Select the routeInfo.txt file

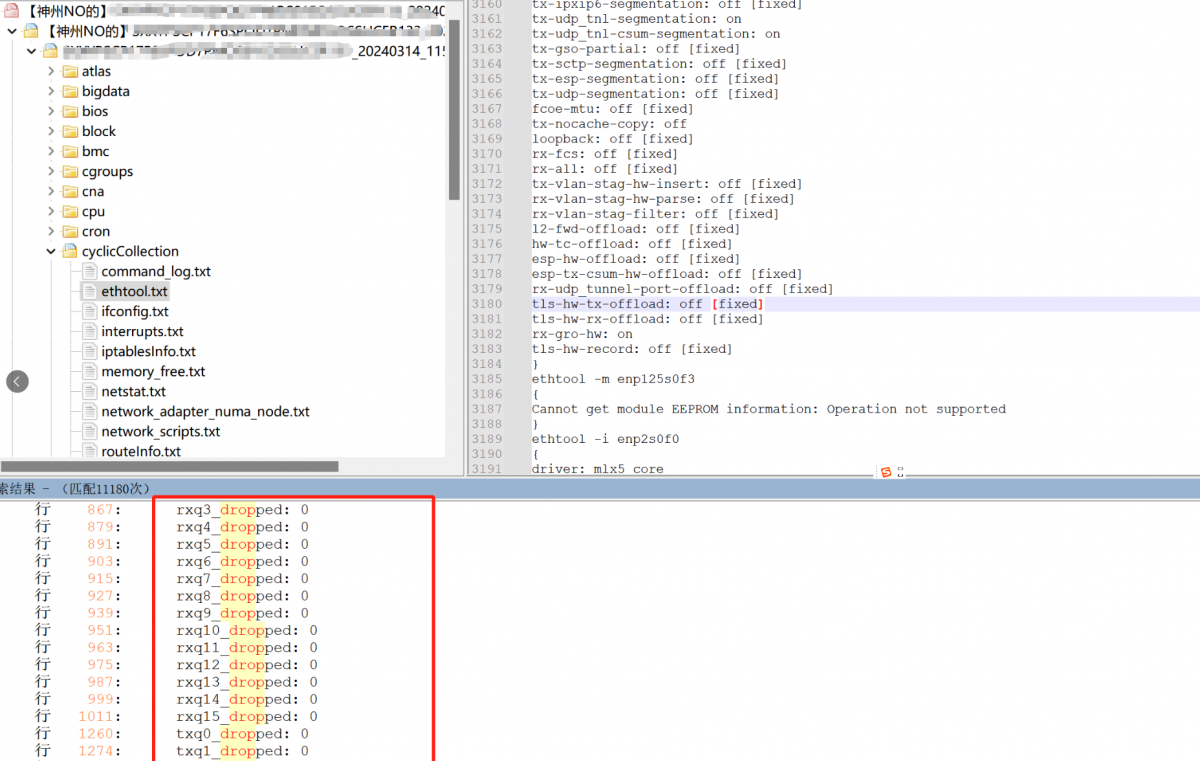(141, 452)
